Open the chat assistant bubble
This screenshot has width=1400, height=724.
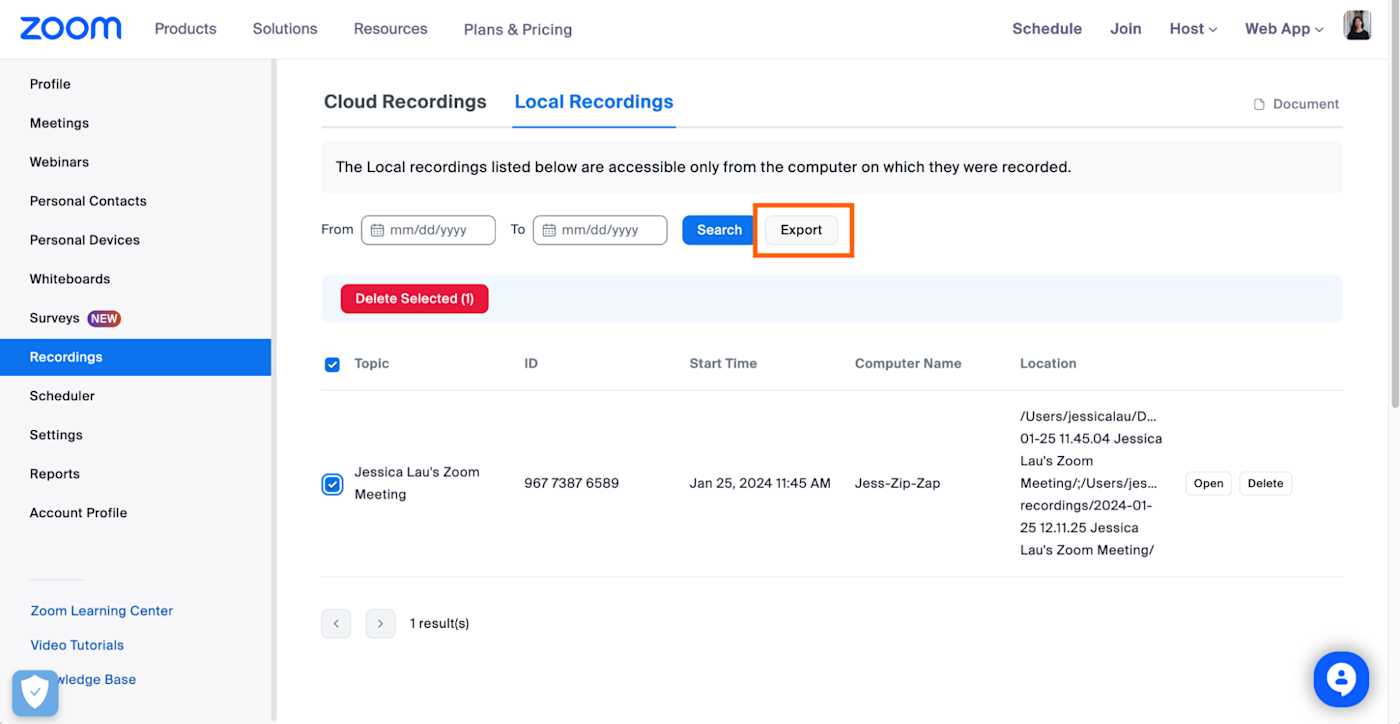coord(1340,679)
